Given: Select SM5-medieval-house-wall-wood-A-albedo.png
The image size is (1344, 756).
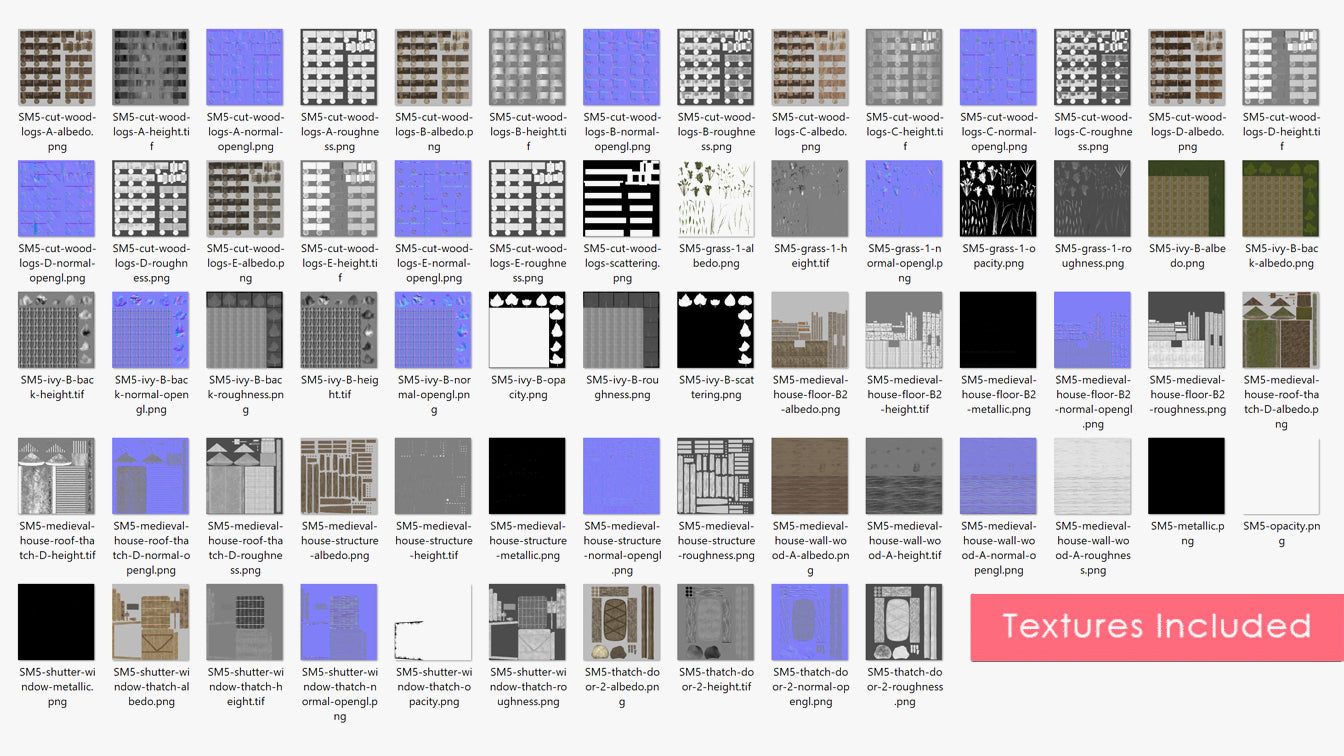Looking at the screenshot, I should [x=810, y=476].
